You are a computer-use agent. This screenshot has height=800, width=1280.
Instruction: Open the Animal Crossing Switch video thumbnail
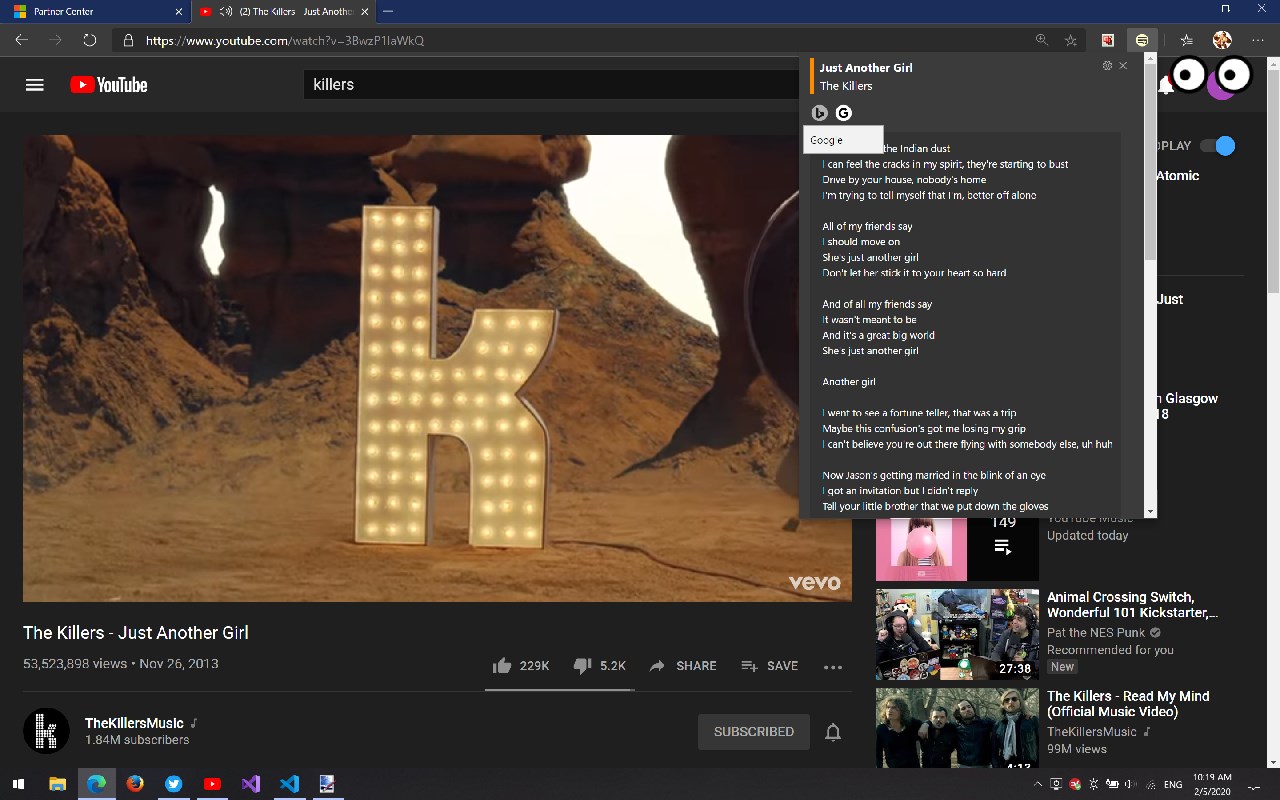pos(957,635)
